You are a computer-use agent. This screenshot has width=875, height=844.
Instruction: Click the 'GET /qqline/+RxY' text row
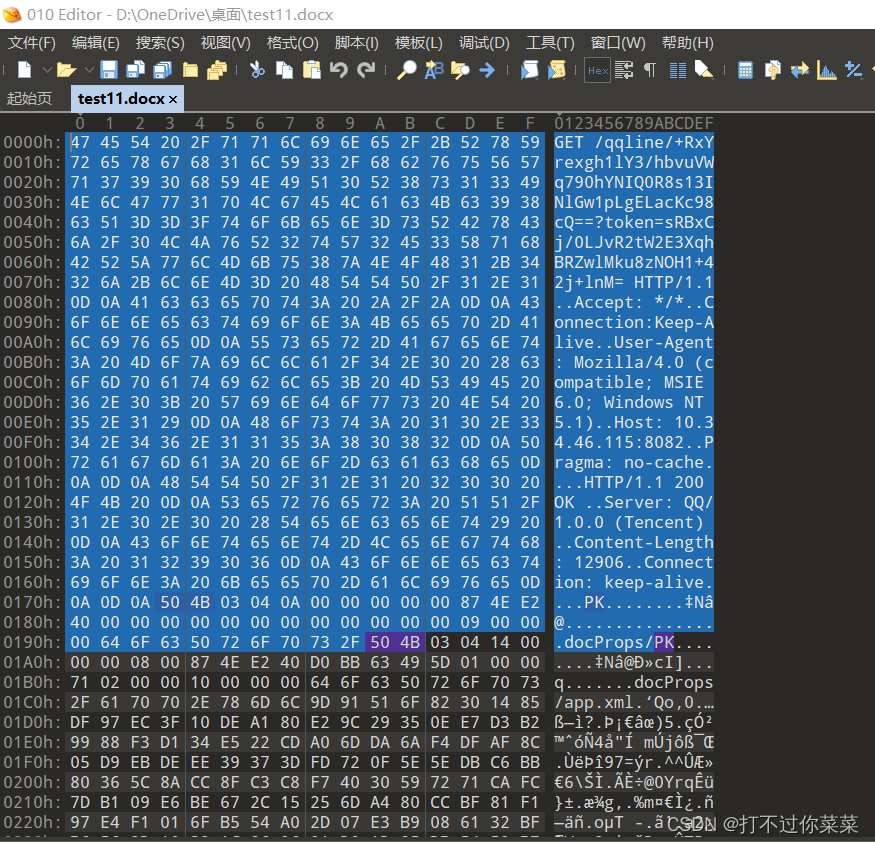tap(633, 142)
